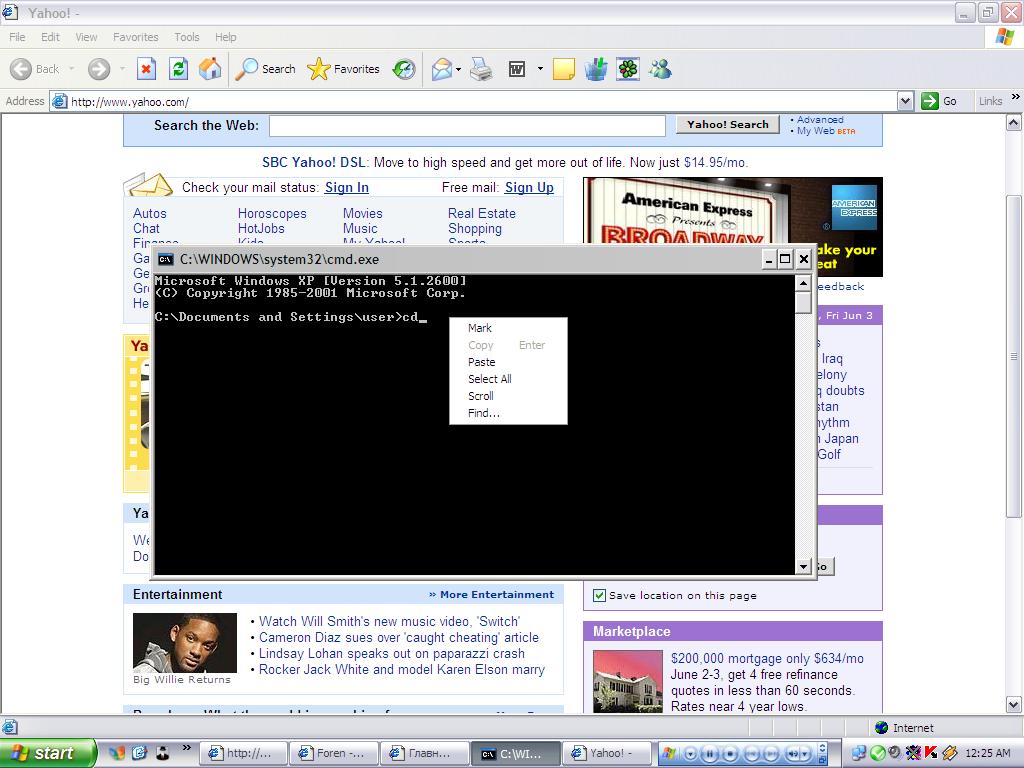Open the Edit button dropdown arrow
This screenshot has width=1024, height=768.
[x=540, y=69]
